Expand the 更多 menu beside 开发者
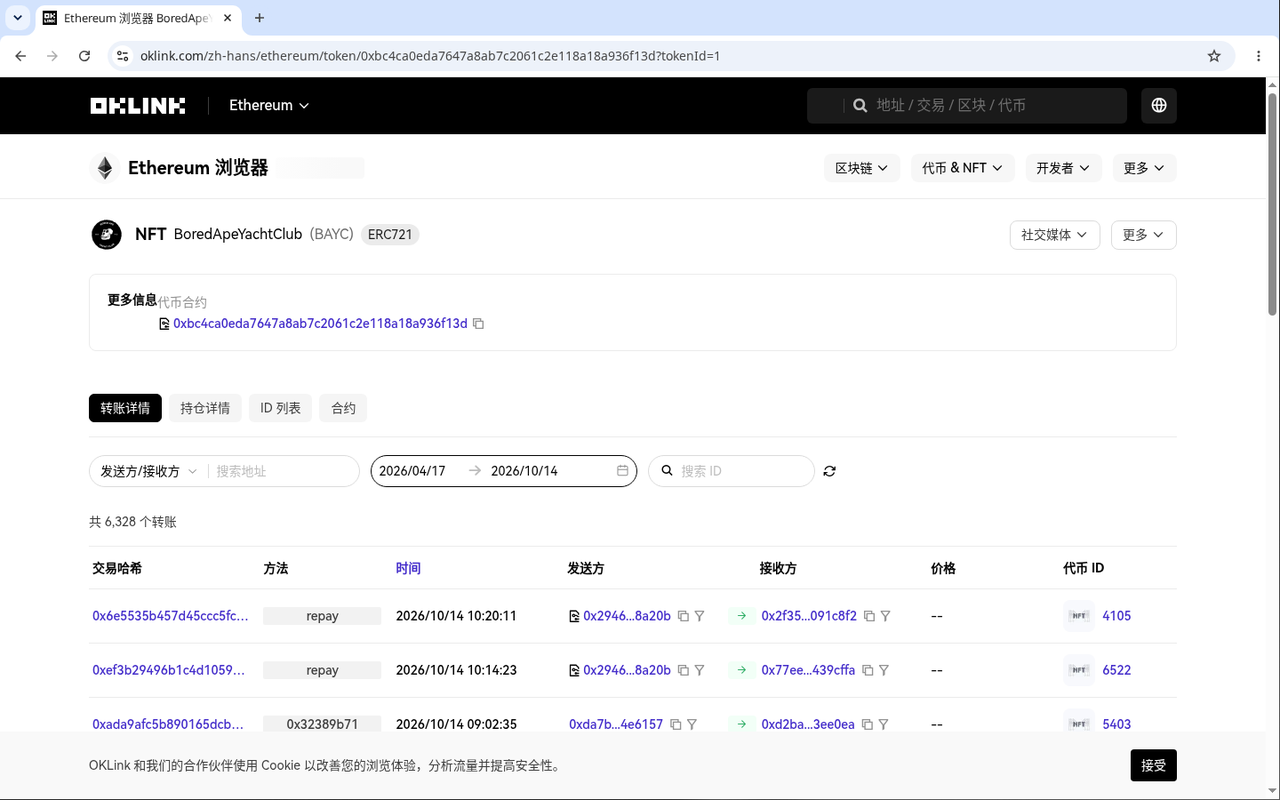 [1145, 168]
